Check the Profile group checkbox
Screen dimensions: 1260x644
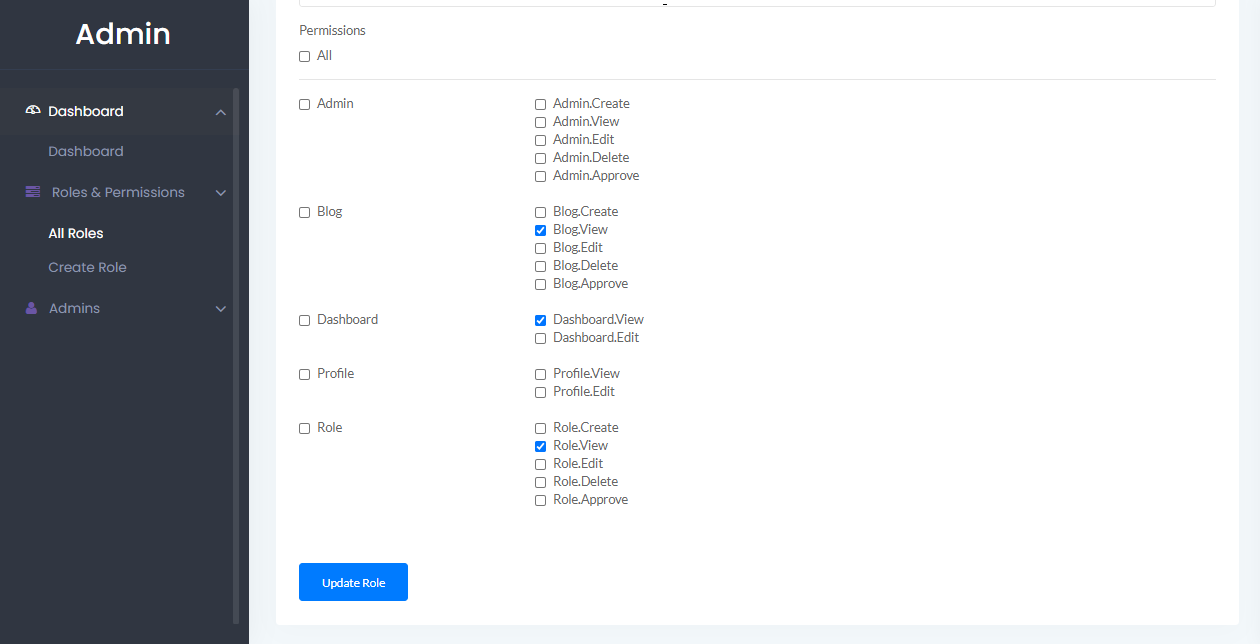coord(305,375)
